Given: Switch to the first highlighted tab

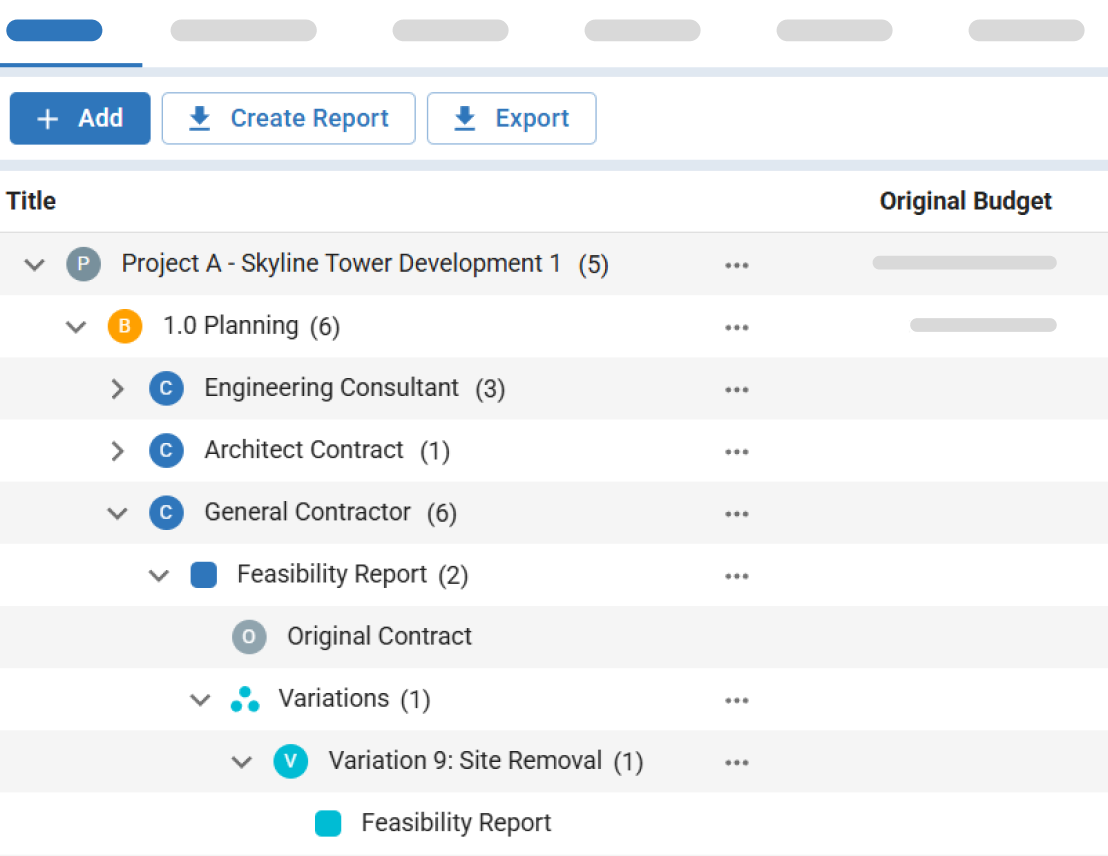Looking at the screenshot, I should click(x=54, y=30).
